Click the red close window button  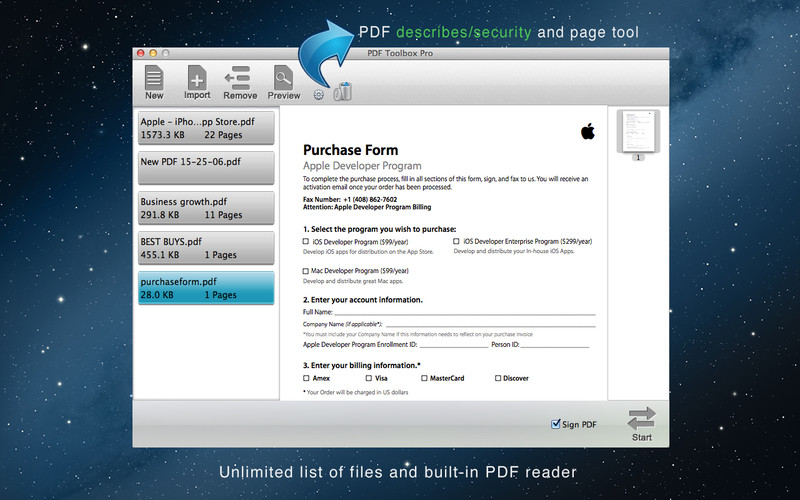141,53
